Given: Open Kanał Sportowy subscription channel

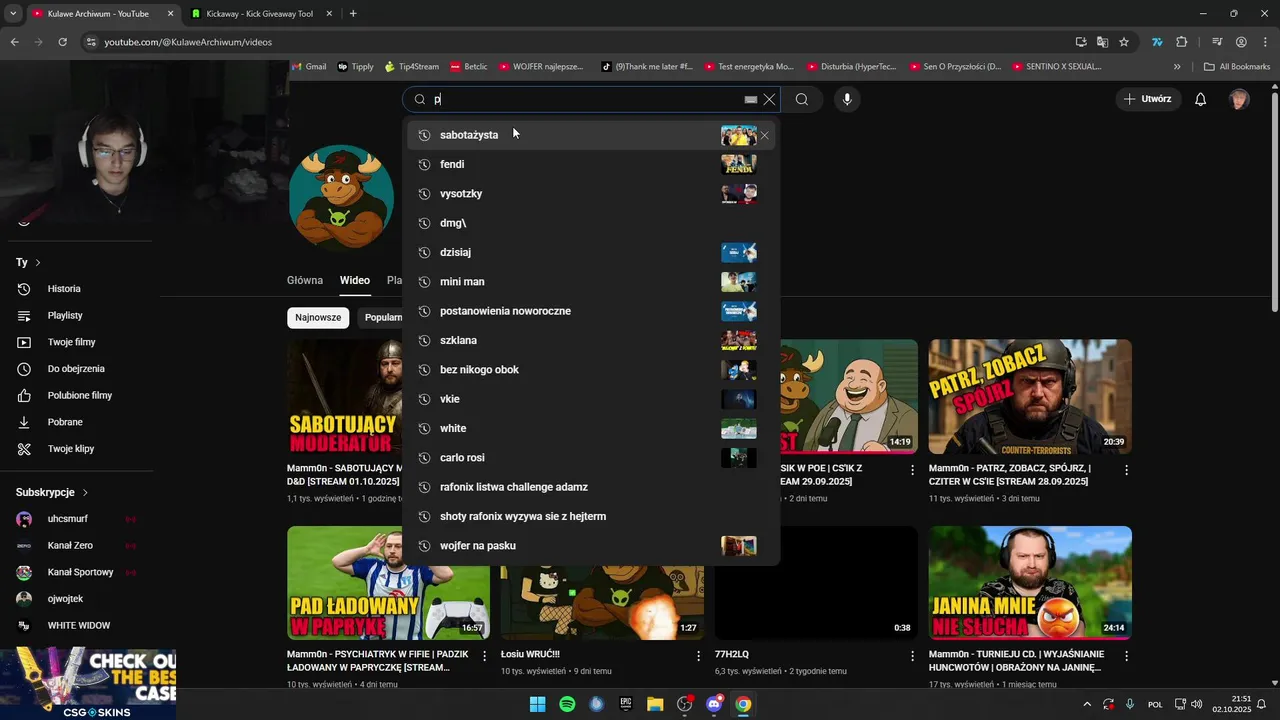Looking at the screenshot, I should tap(78, 572).
